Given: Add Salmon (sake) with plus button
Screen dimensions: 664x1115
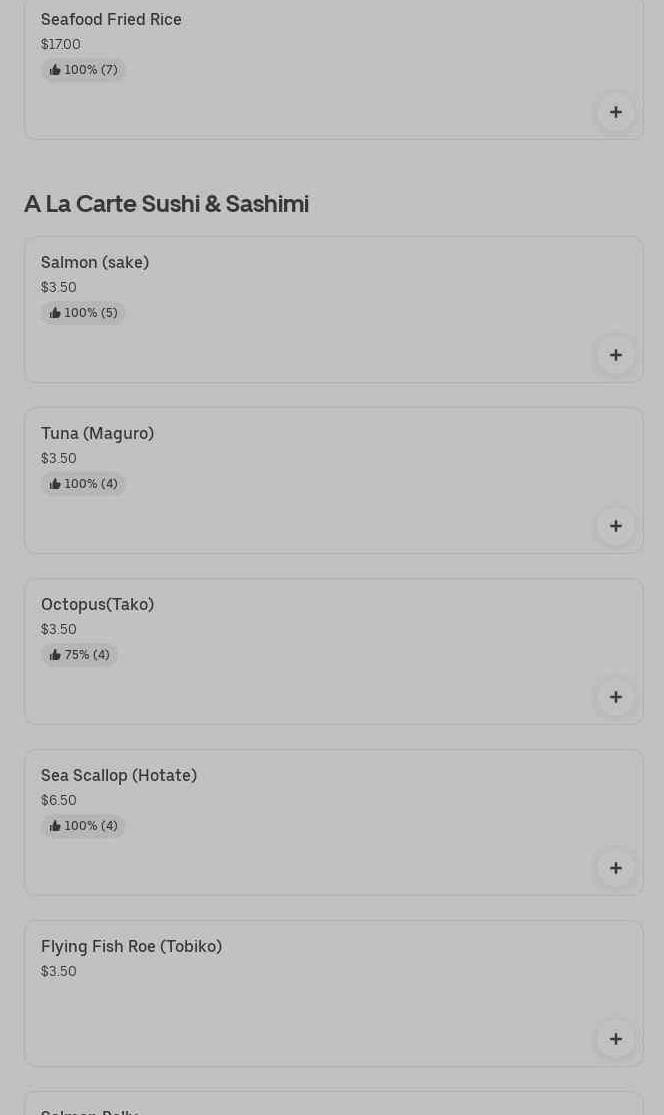Looking at the screenshot, I should coord(615,355).
